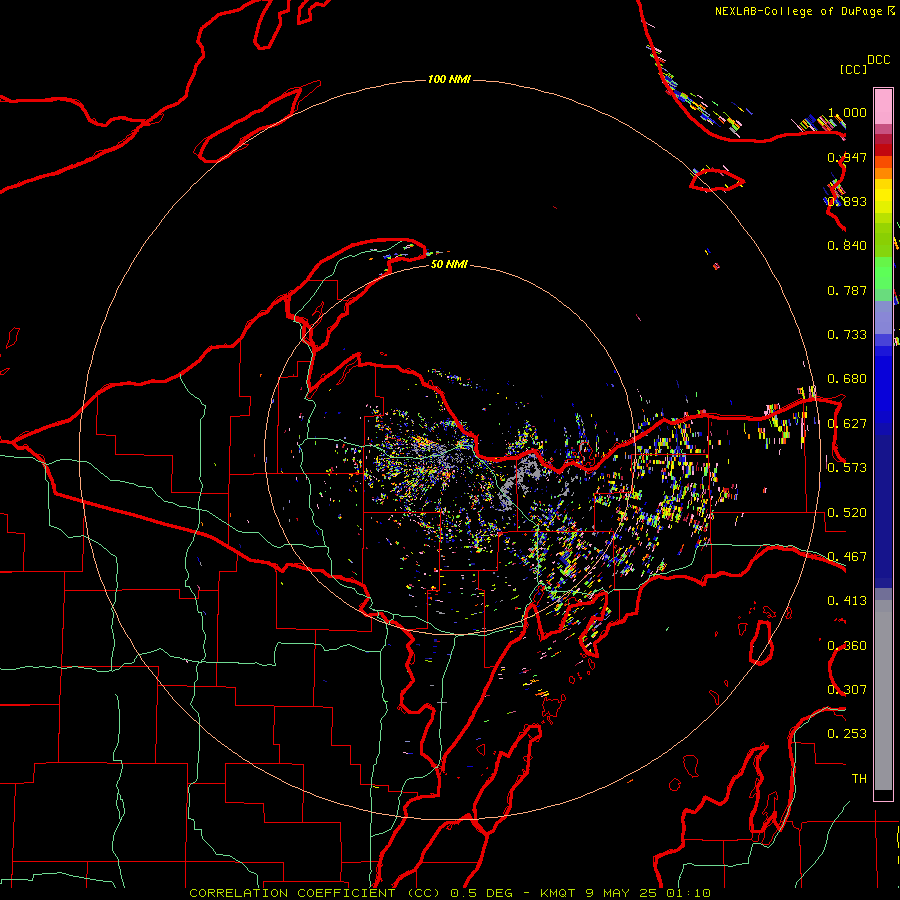Click the 100 NMI range ring label

pyautogui.click(x=449, y=79)
